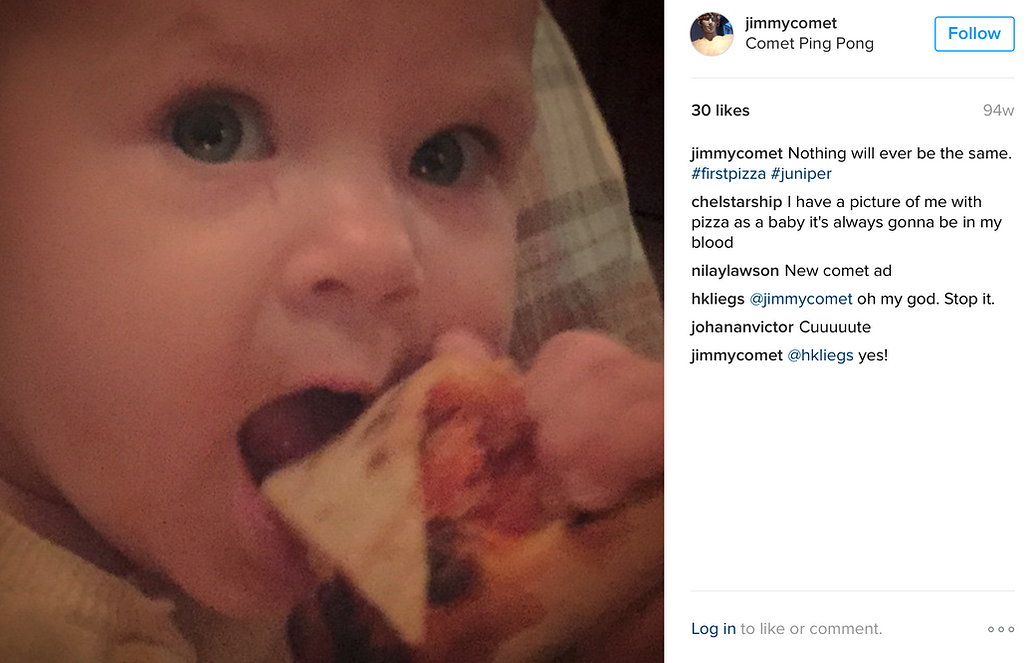
Task: Open the #juniper hashtag
Action: click(x=801, y=174)
